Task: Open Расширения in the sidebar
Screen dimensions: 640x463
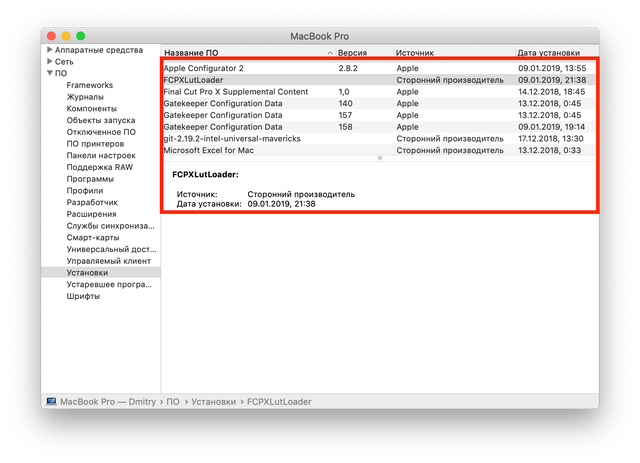Action: (91, 214)
